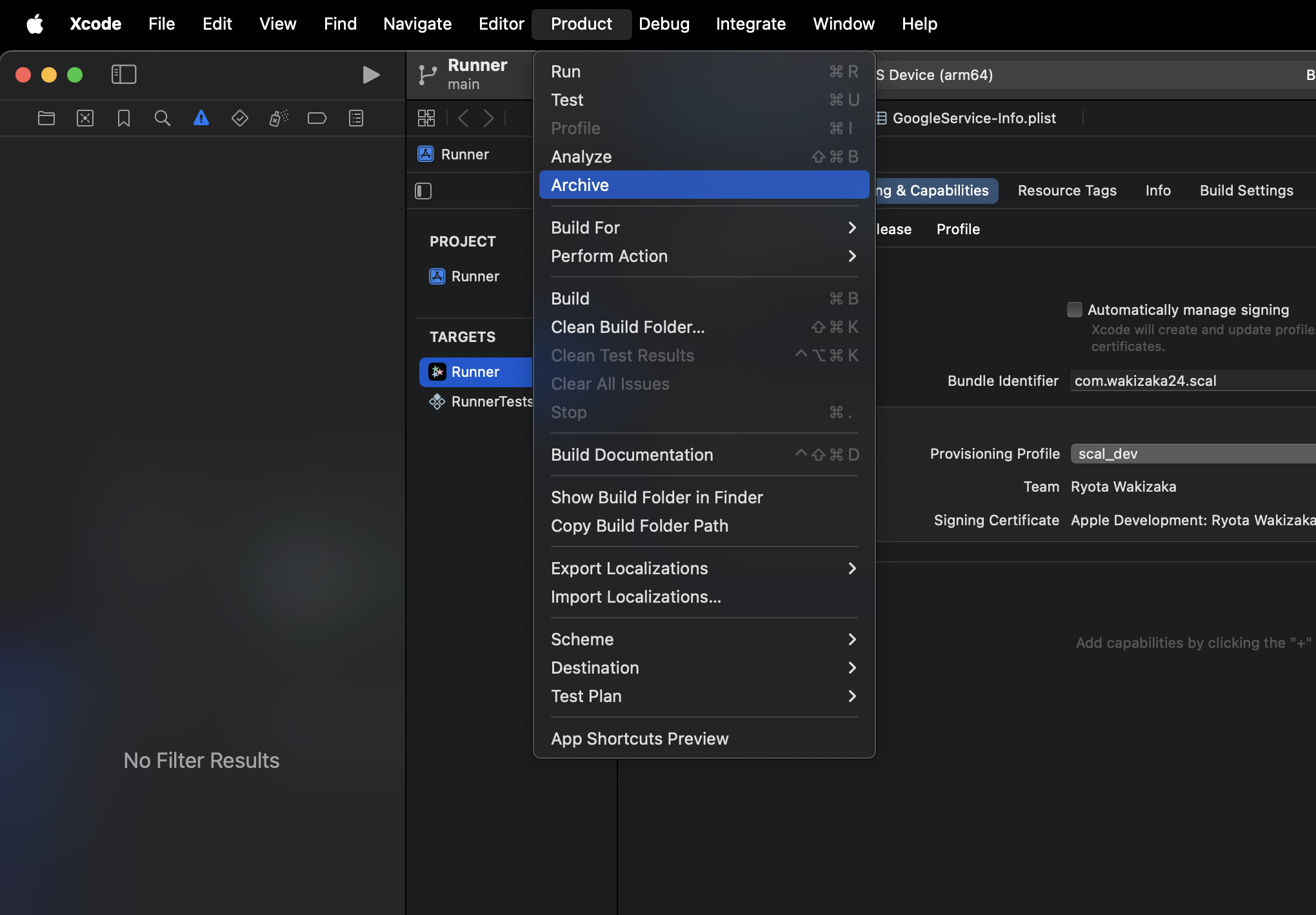Show the breakpoint navigator
Image resolution: width=1316 pixels, height=915 pixels.
tap(317, 118)
